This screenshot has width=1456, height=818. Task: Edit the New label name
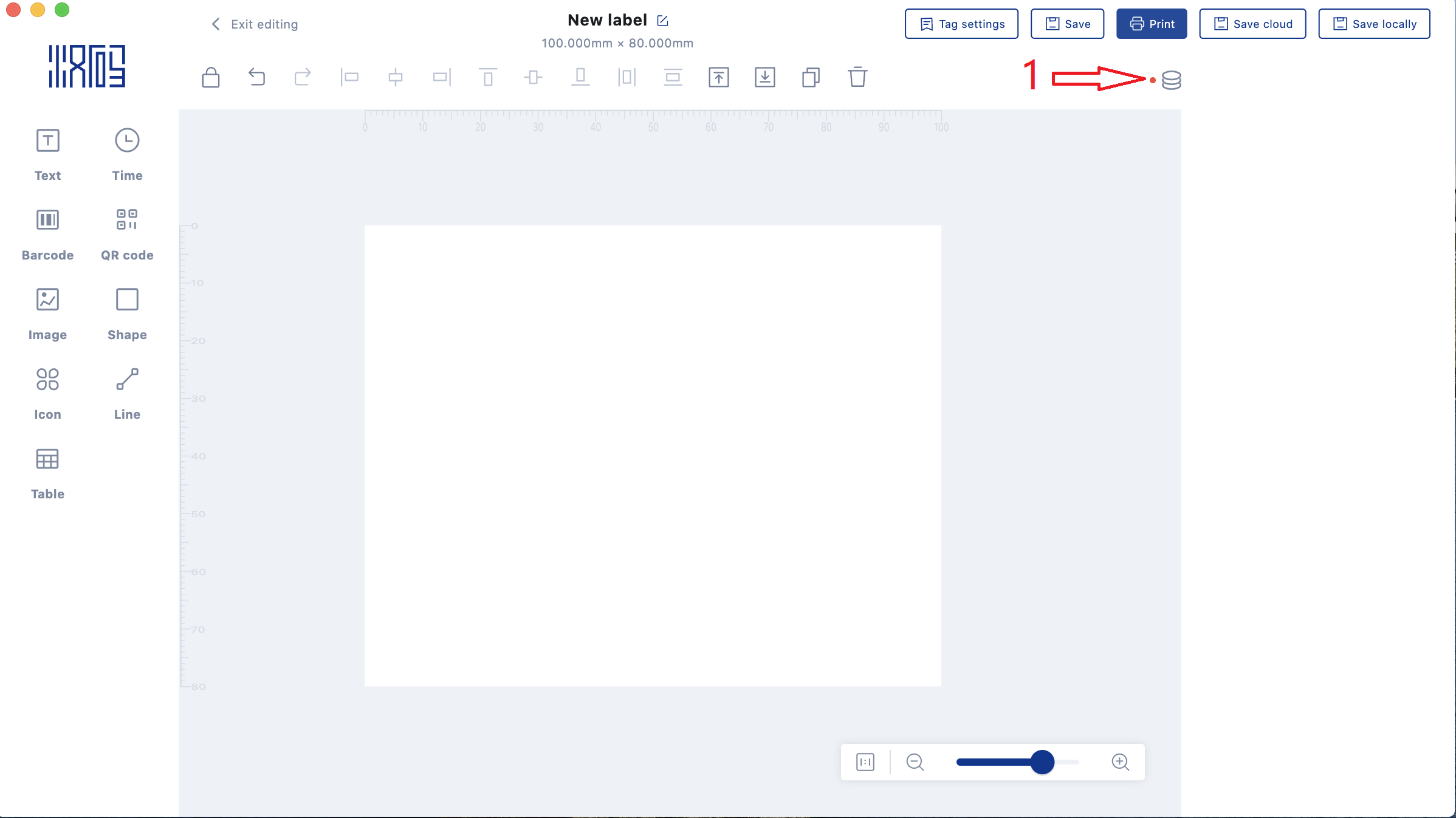pos(663,21)
